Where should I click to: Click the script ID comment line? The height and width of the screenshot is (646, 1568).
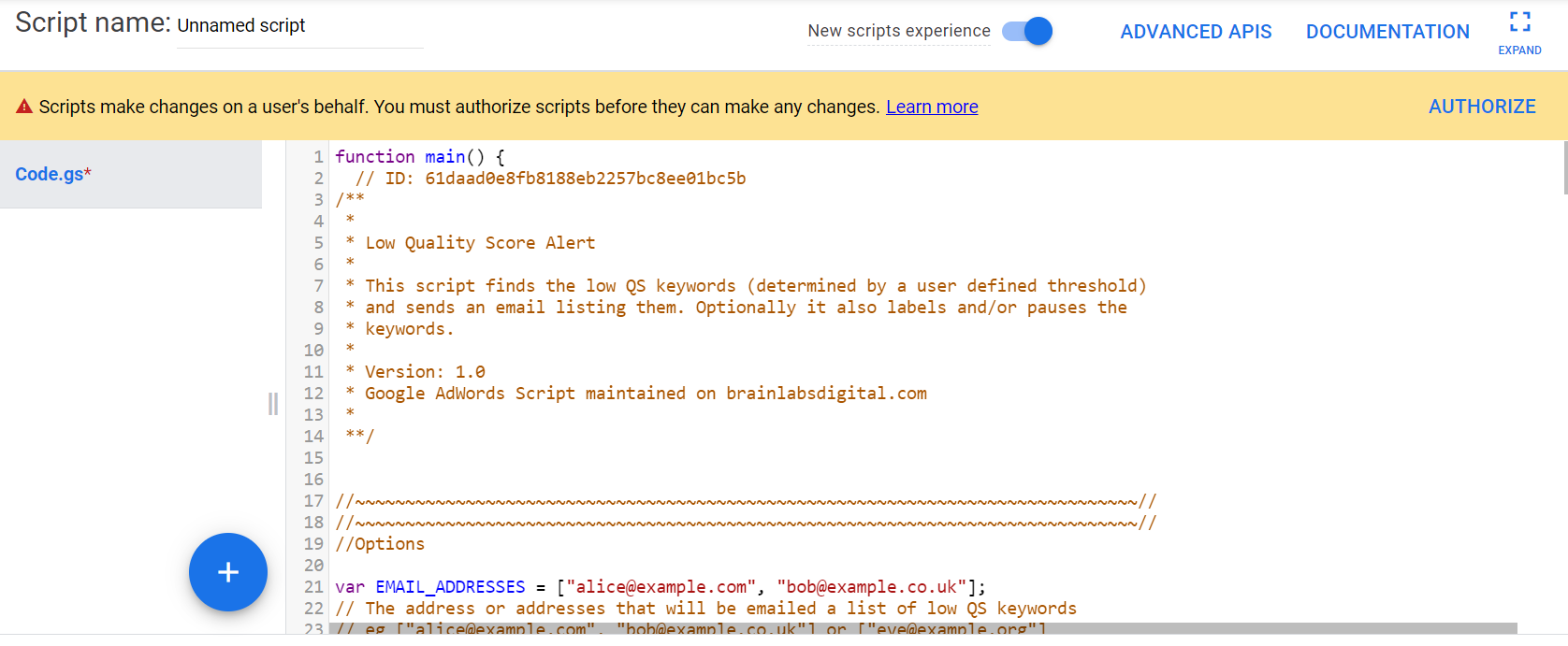[x=550, y=178]
